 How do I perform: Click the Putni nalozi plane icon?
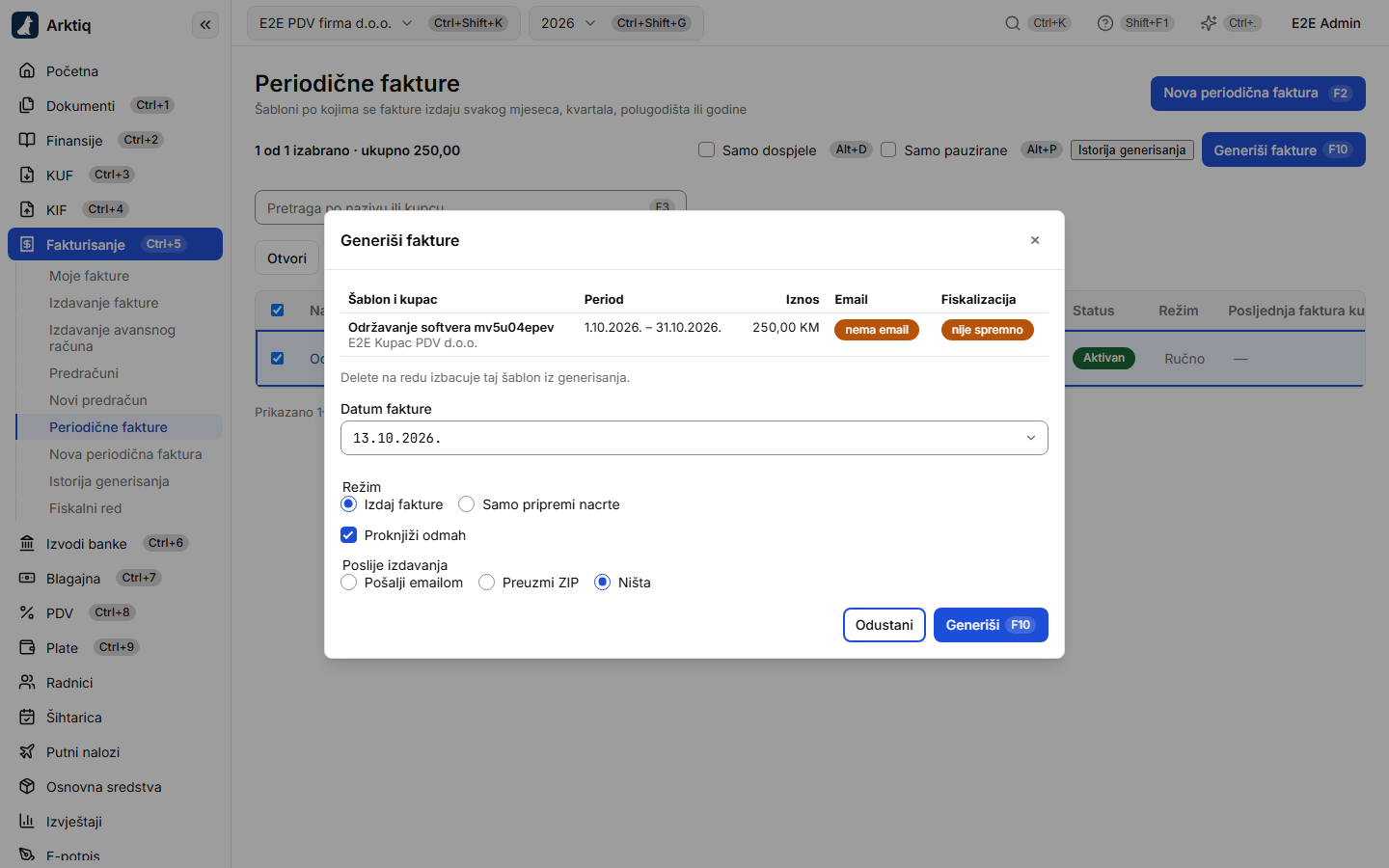pyautogui.click(x=27, y=752)
